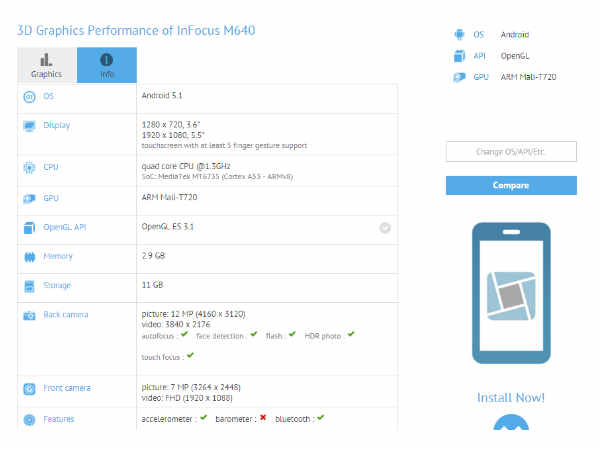Open the Change OS/API/Etc. field

[x=511, y=152]
